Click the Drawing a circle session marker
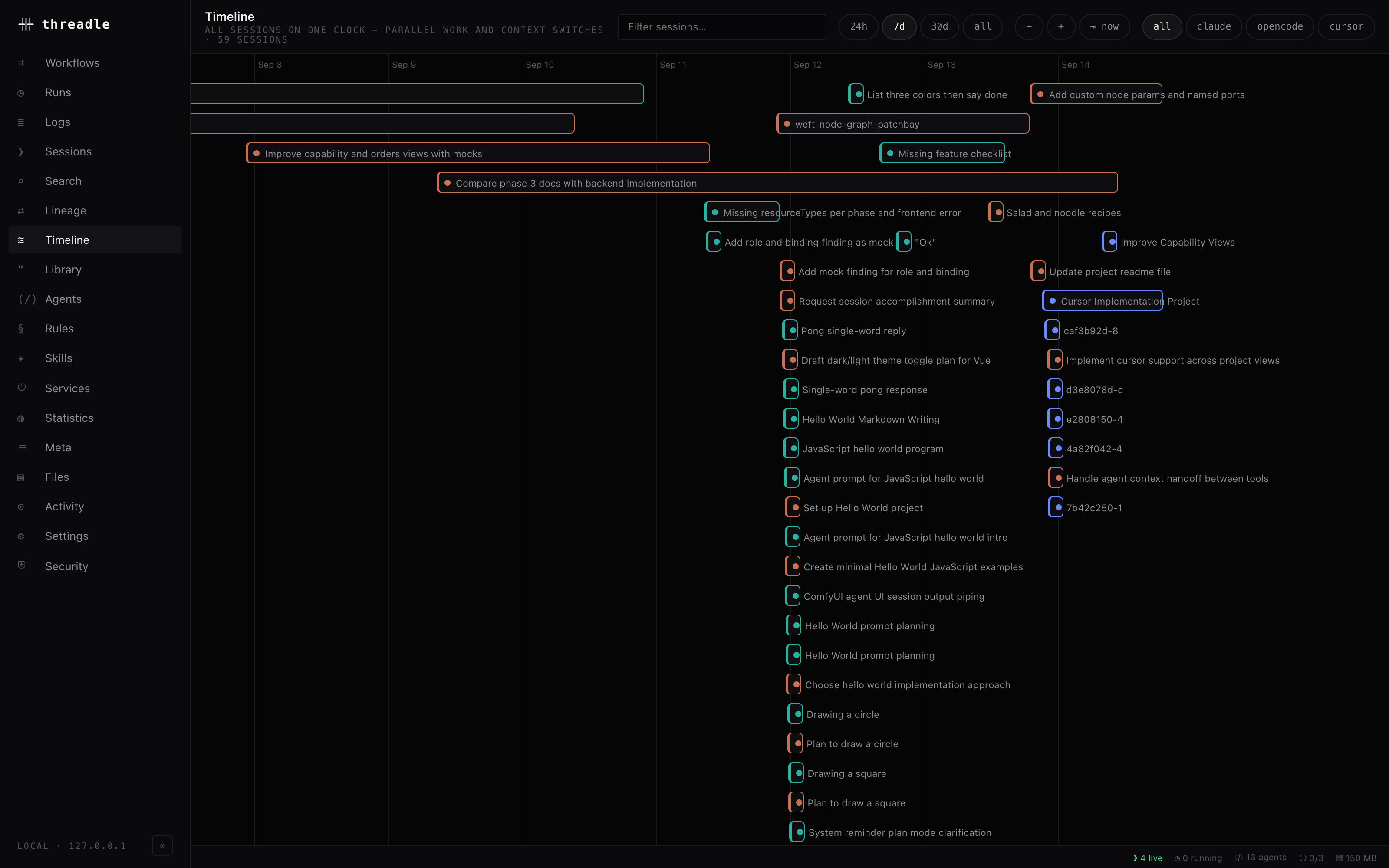The height and width of the screenshot is (868, 1389). 796,713
